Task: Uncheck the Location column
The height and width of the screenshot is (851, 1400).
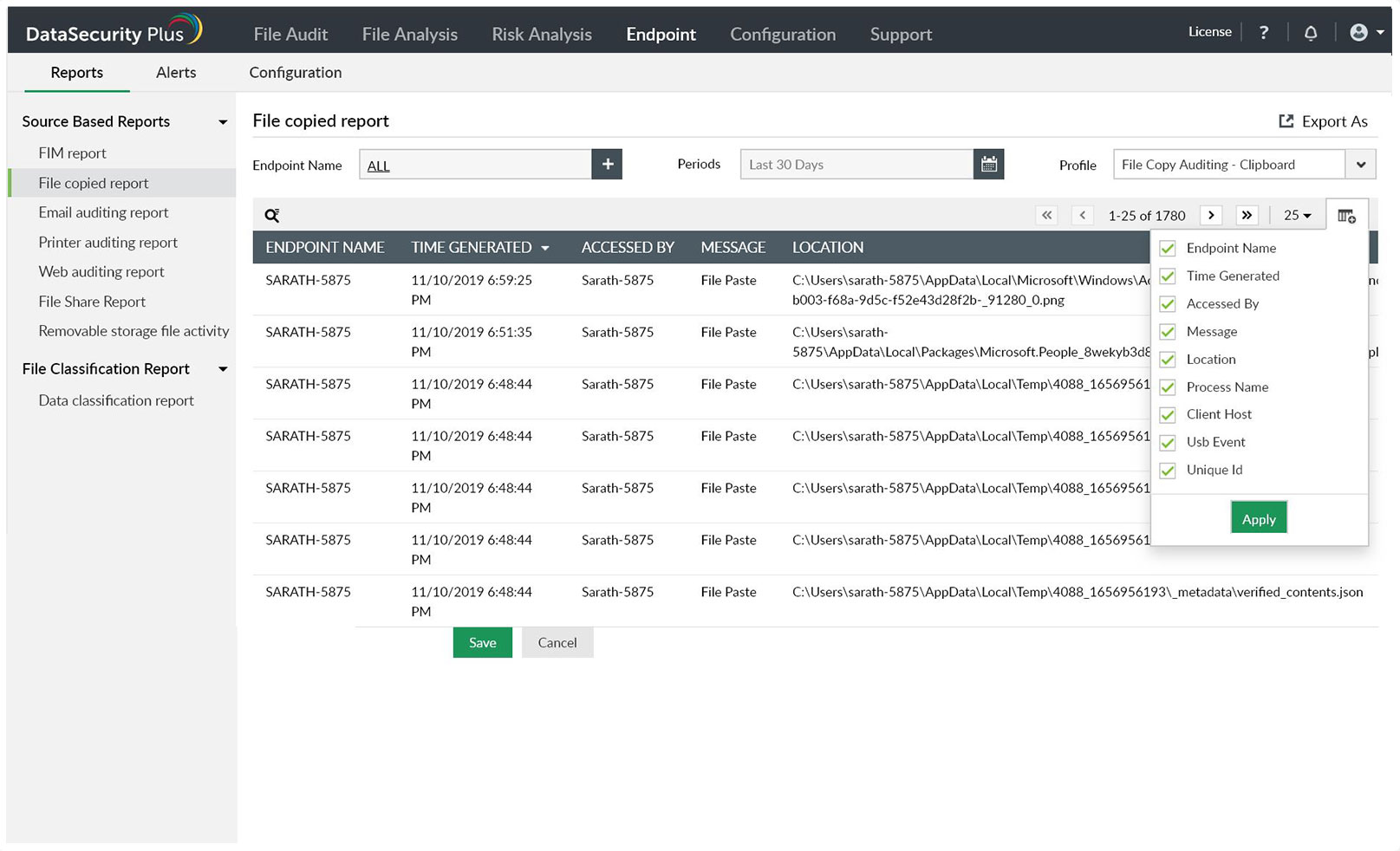Action: coord(1168,360)
